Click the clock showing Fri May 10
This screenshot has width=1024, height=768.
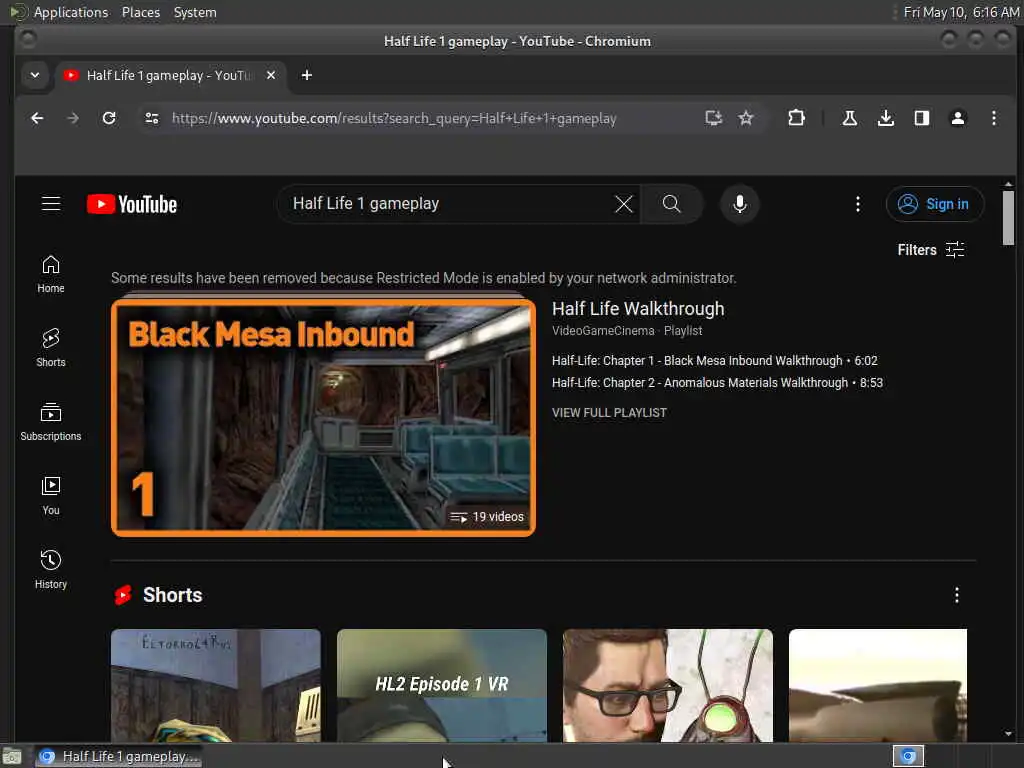[x=961, y=12]
